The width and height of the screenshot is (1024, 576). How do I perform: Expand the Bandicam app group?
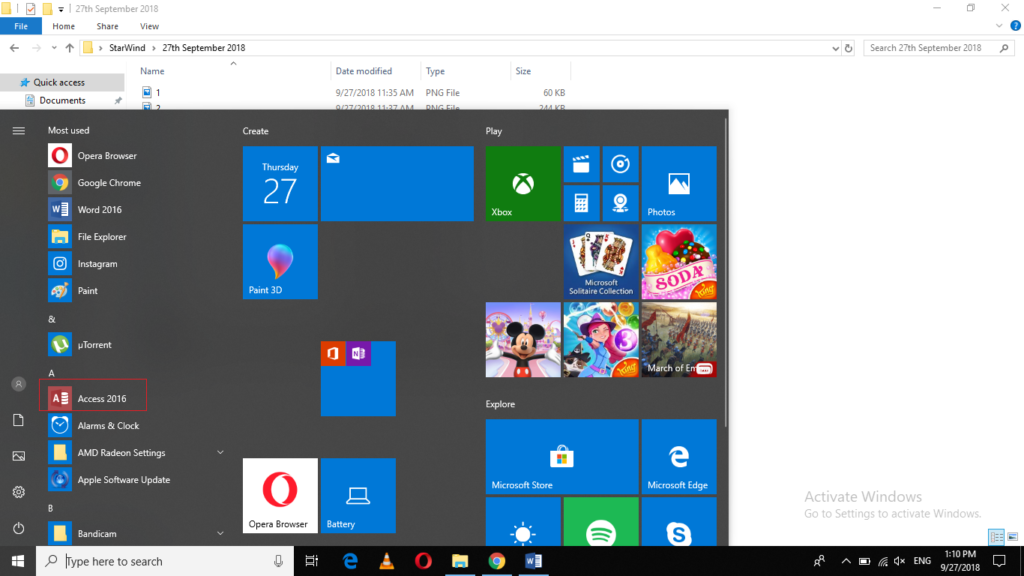click(x=220, y=533)
